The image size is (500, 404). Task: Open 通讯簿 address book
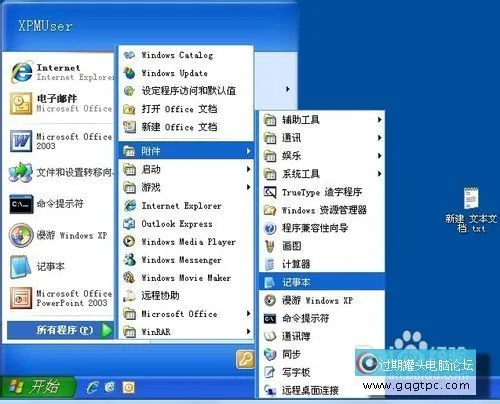322,336
